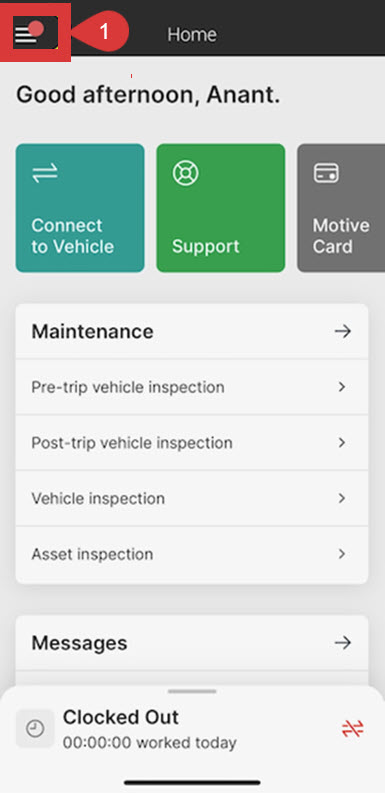385x794 pixels.
Task: Tap the clock icon beside Clocked Out
Action: [35, 729]
